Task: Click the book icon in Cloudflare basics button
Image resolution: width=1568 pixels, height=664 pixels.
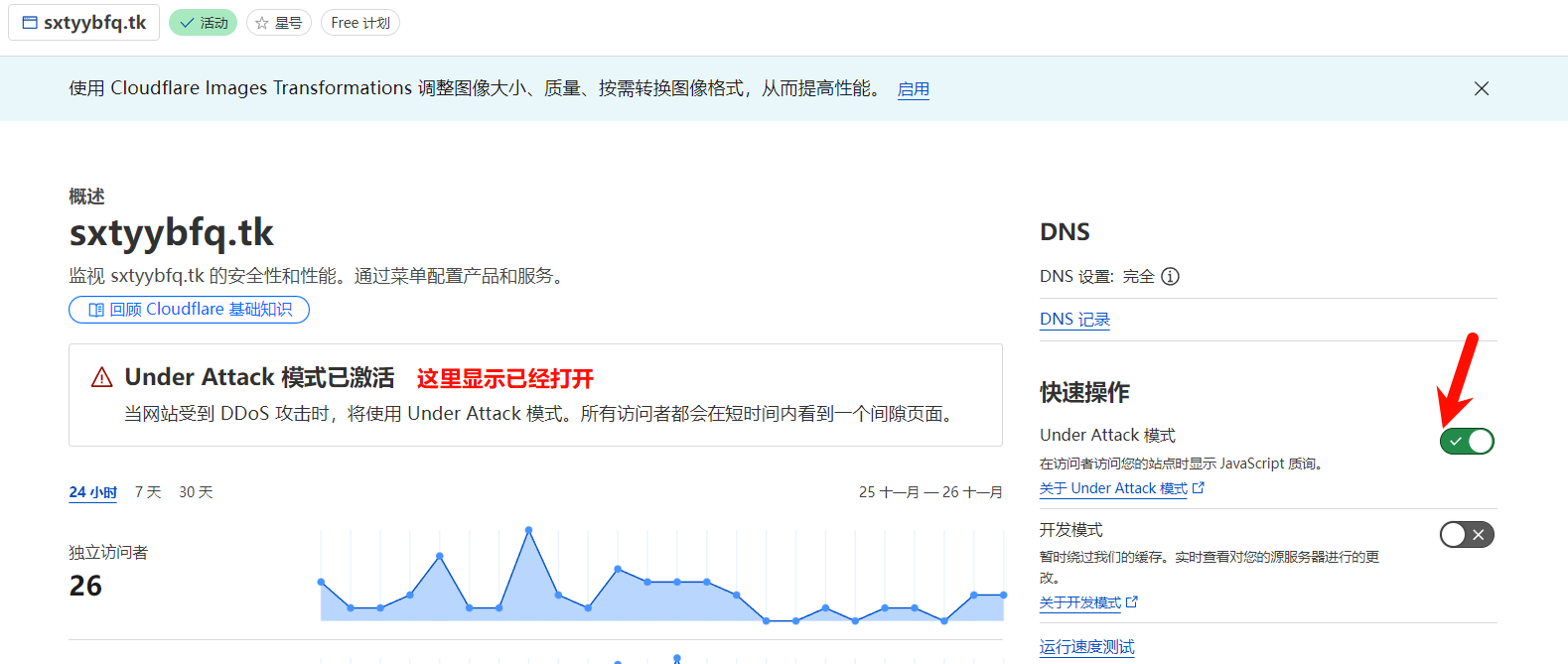Action: (96, 310)
